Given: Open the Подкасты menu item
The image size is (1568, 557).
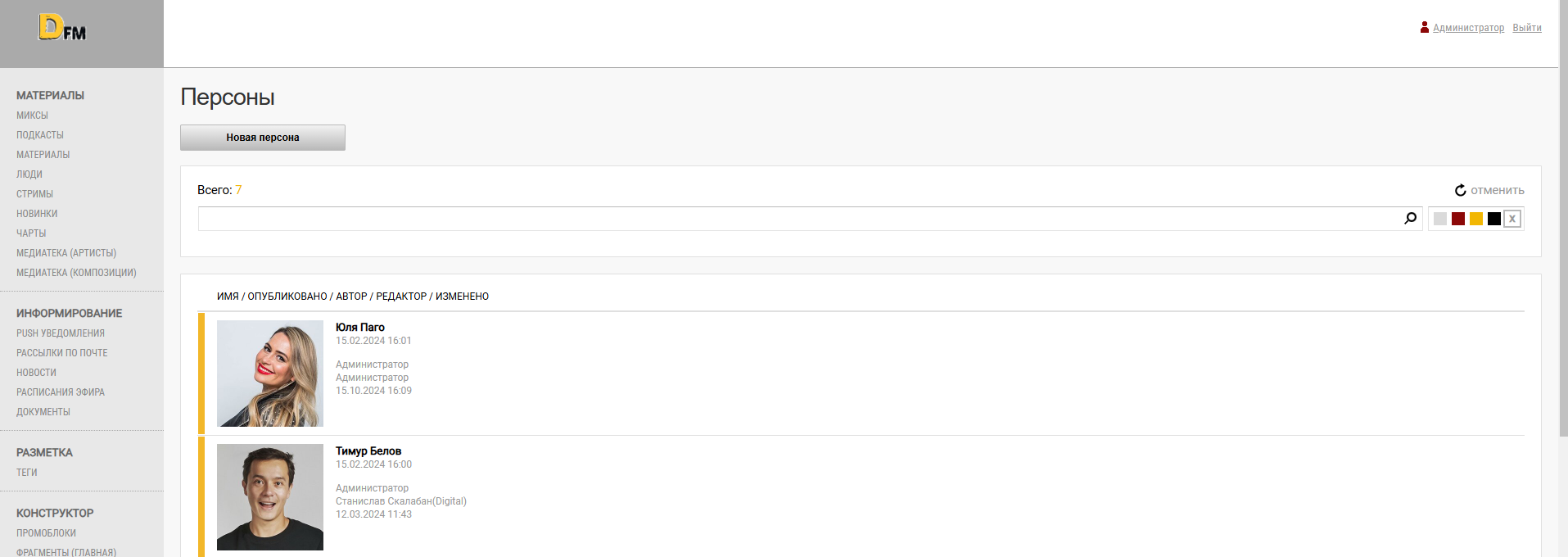Looking at the screenshot, I should click(40, 135).
